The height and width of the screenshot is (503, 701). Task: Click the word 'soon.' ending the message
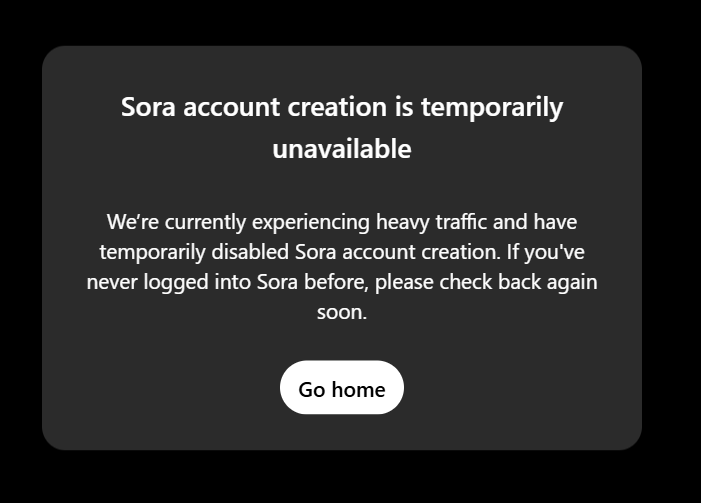342,312
